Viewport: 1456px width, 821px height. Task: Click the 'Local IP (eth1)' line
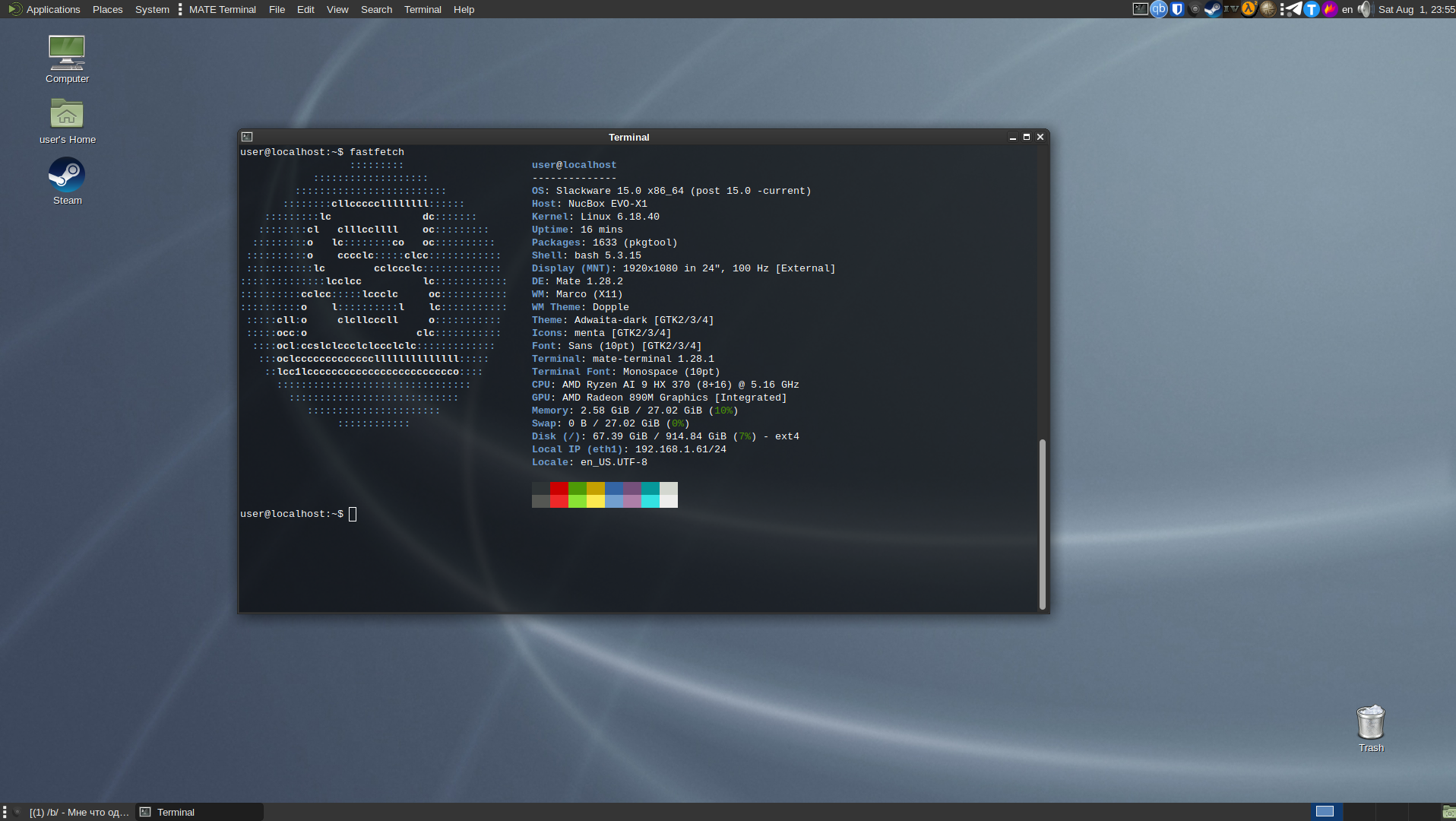[629, 449]
